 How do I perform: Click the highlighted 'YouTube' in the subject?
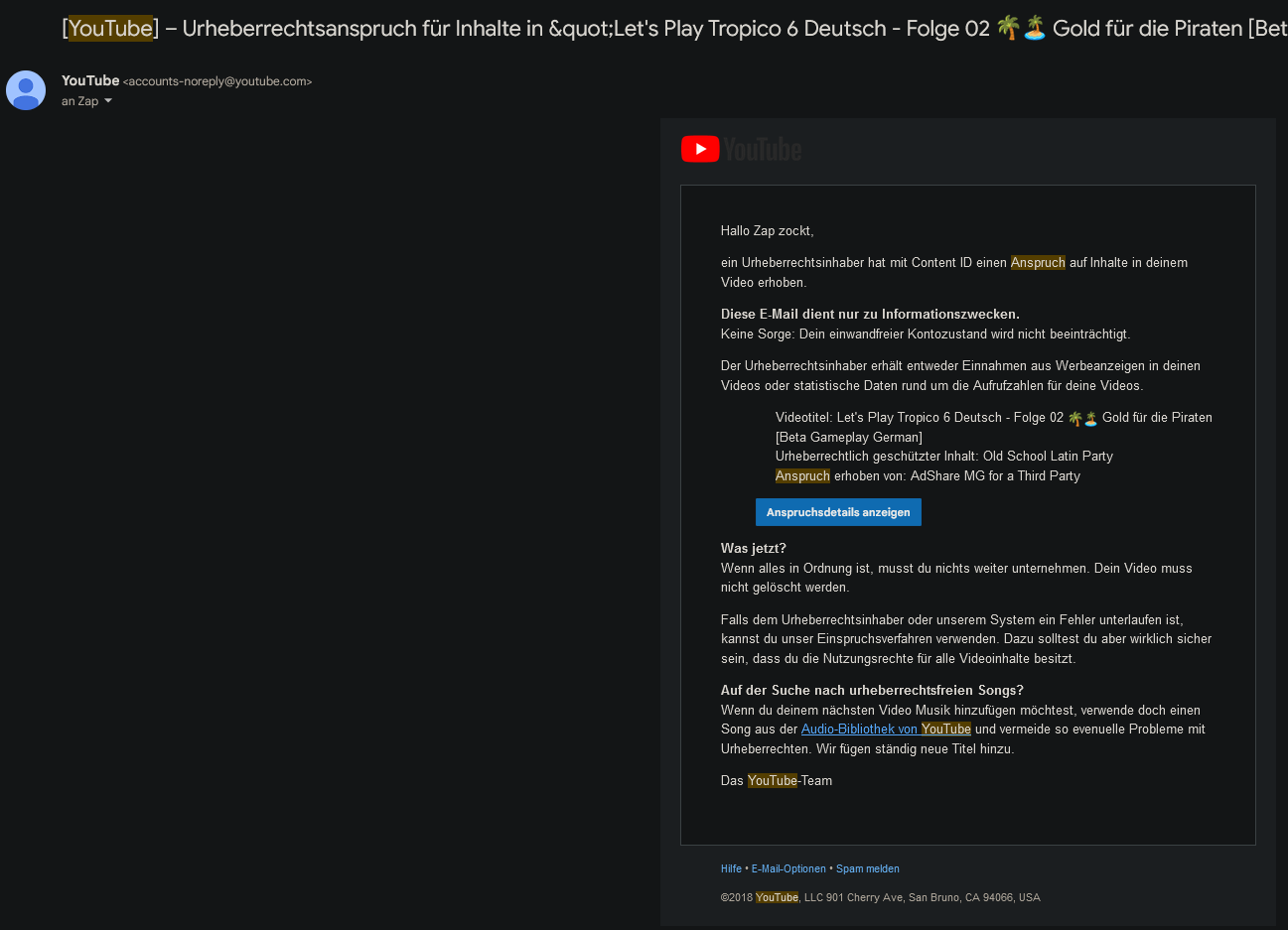[110, 29]
